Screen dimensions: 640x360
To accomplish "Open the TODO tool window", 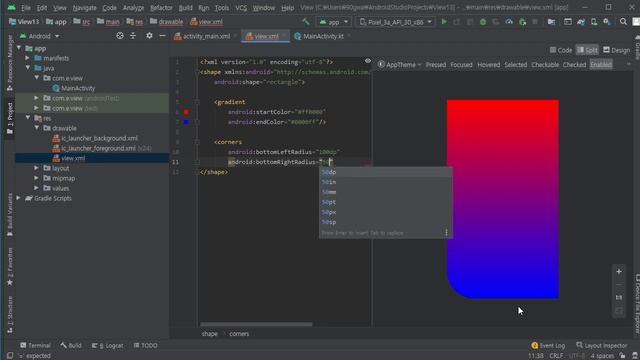I will [145, 345].
